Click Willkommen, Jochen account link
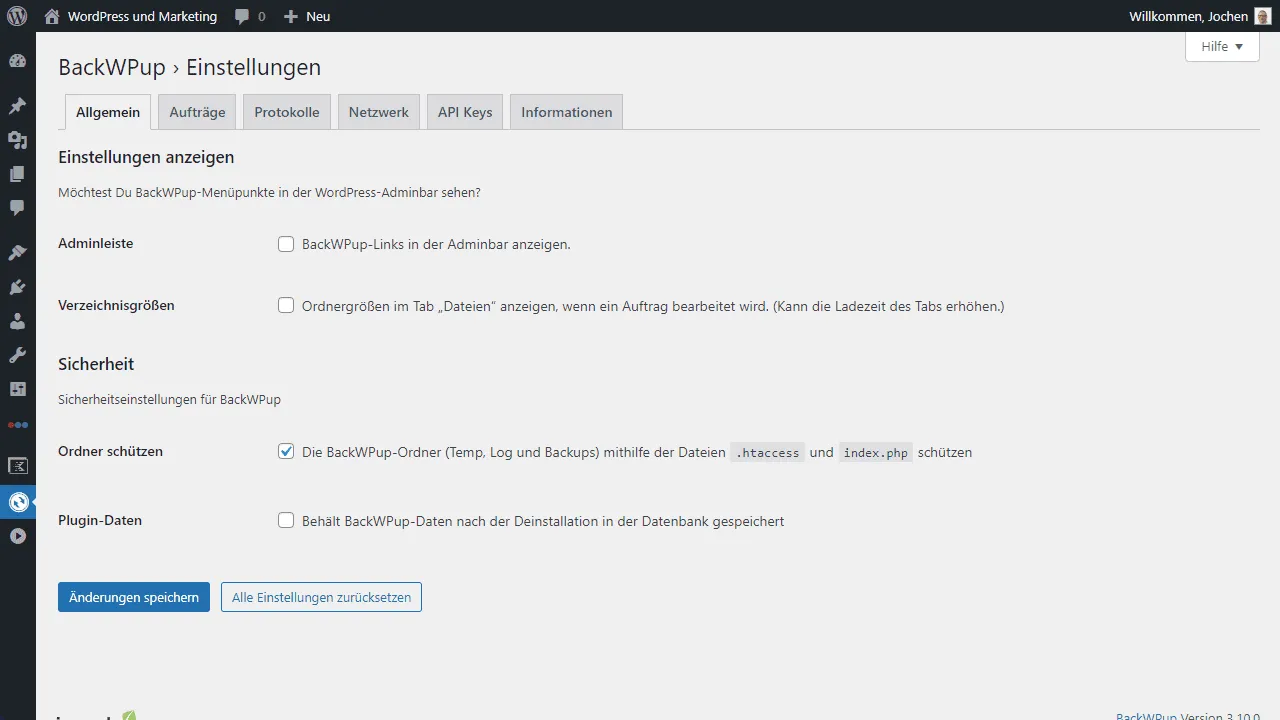 1188,16
